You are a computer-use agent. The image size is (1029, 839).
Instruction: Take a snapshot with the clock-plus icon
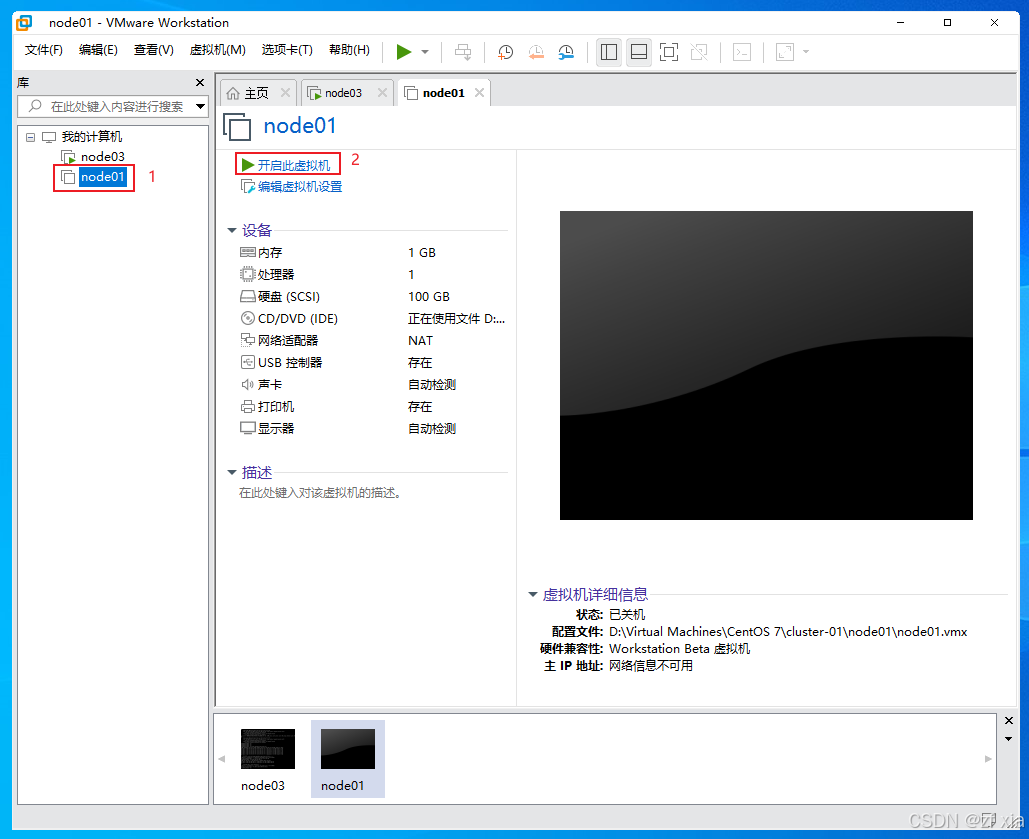pyautogui.click(x=505, y=52)
